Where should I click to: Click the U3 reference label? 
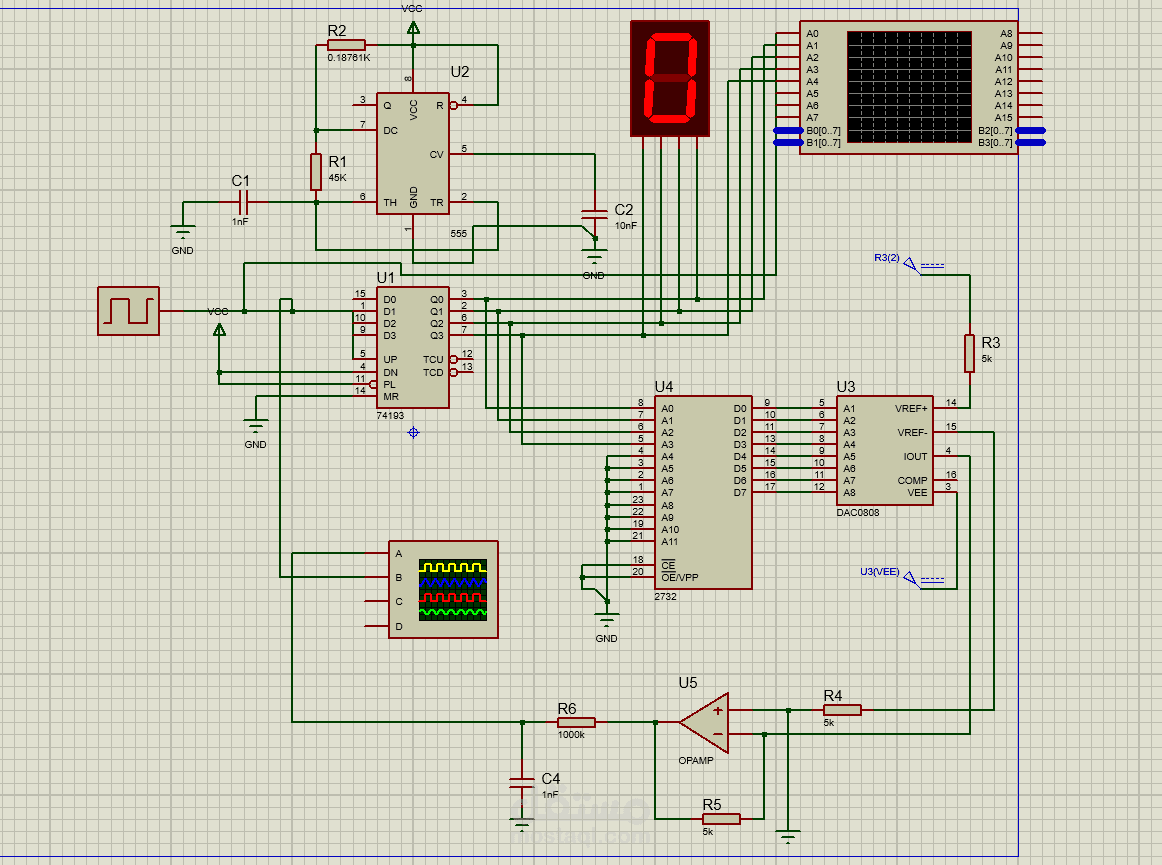pyautogui.click(x=846, y=386)
